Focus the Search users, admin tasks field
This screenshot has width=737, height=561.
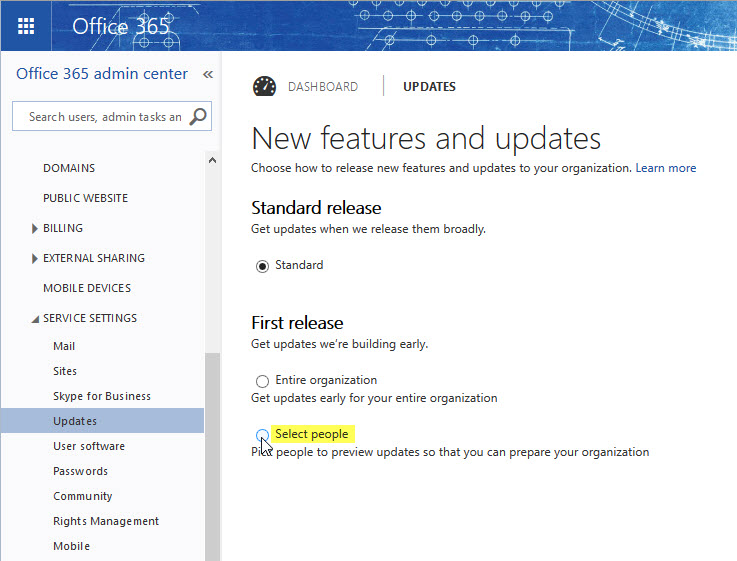pyautogui.click(x=112, y=116)
